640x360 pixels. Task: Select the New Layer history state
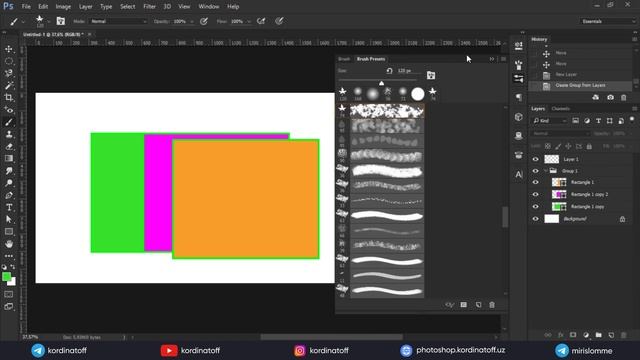(x=580, y=74)
